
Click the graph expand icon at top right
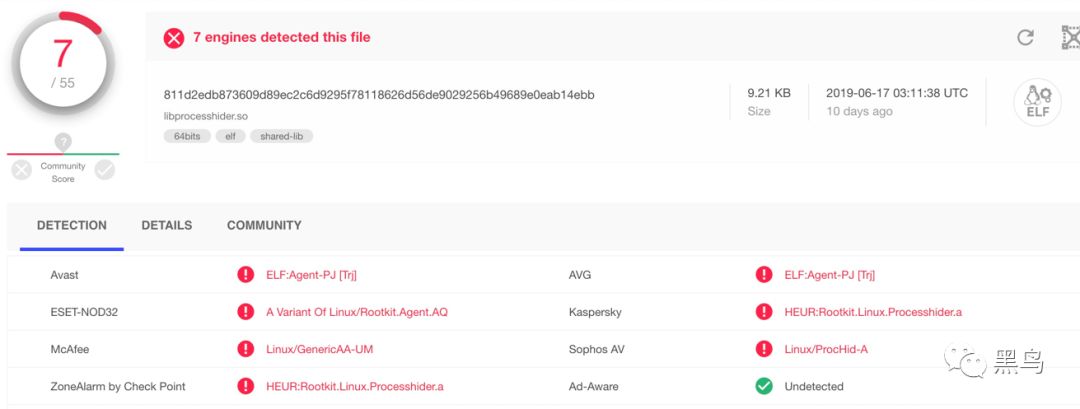coord(1070,38)
